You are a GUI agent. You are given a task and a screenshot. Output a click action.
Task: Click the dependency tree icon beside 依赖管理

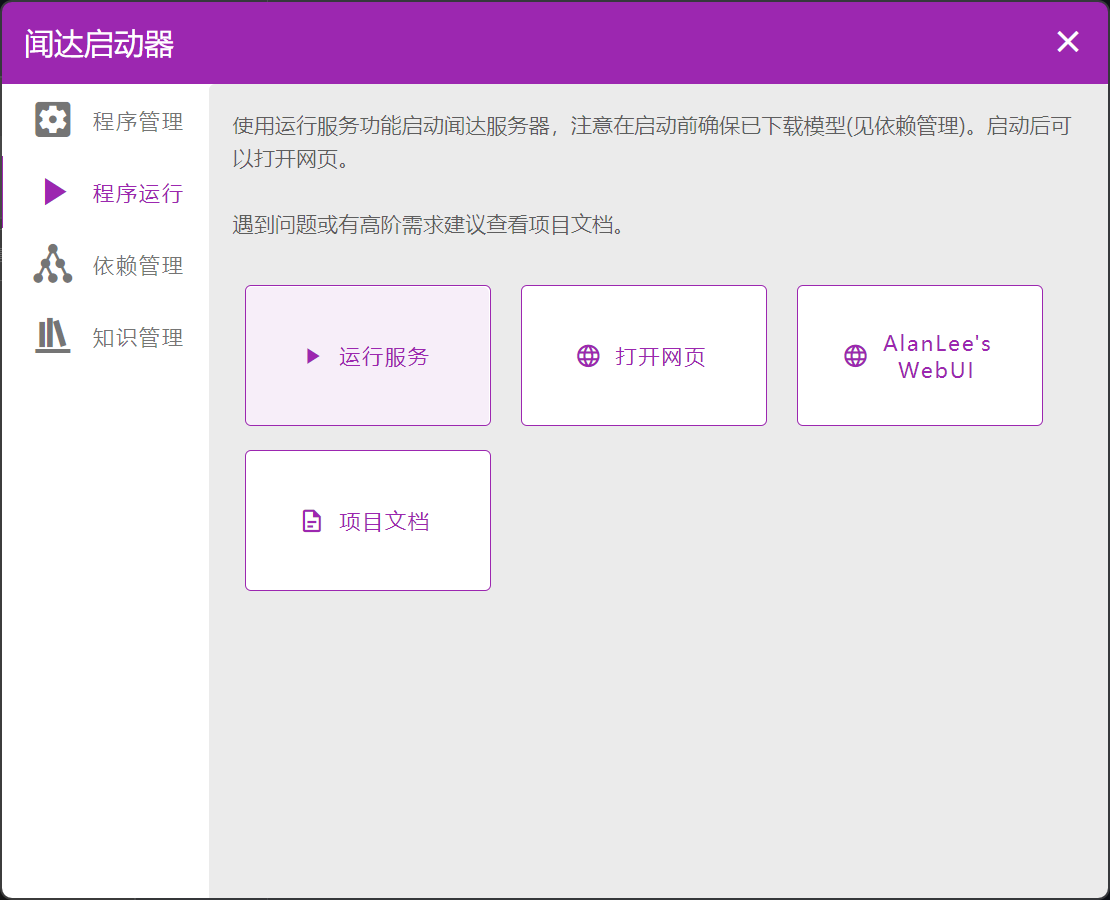(53, 264)
